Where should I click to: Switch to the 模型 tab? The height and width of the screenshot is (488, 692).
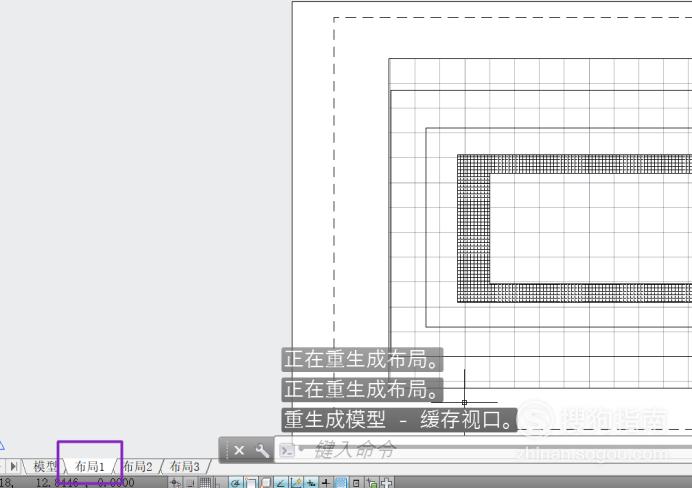click(x=45, y=466)
